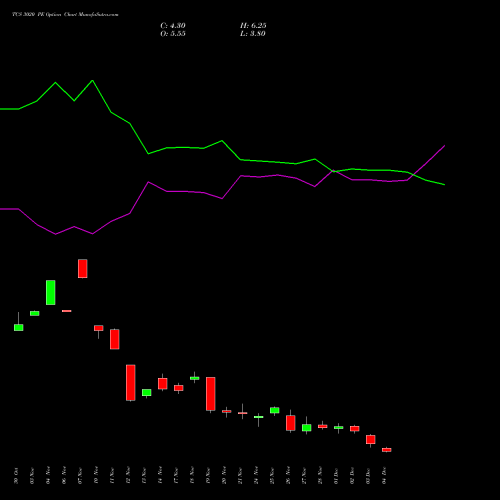
Task: Select the red candle above 26 Nov
Action: (291, 423)
